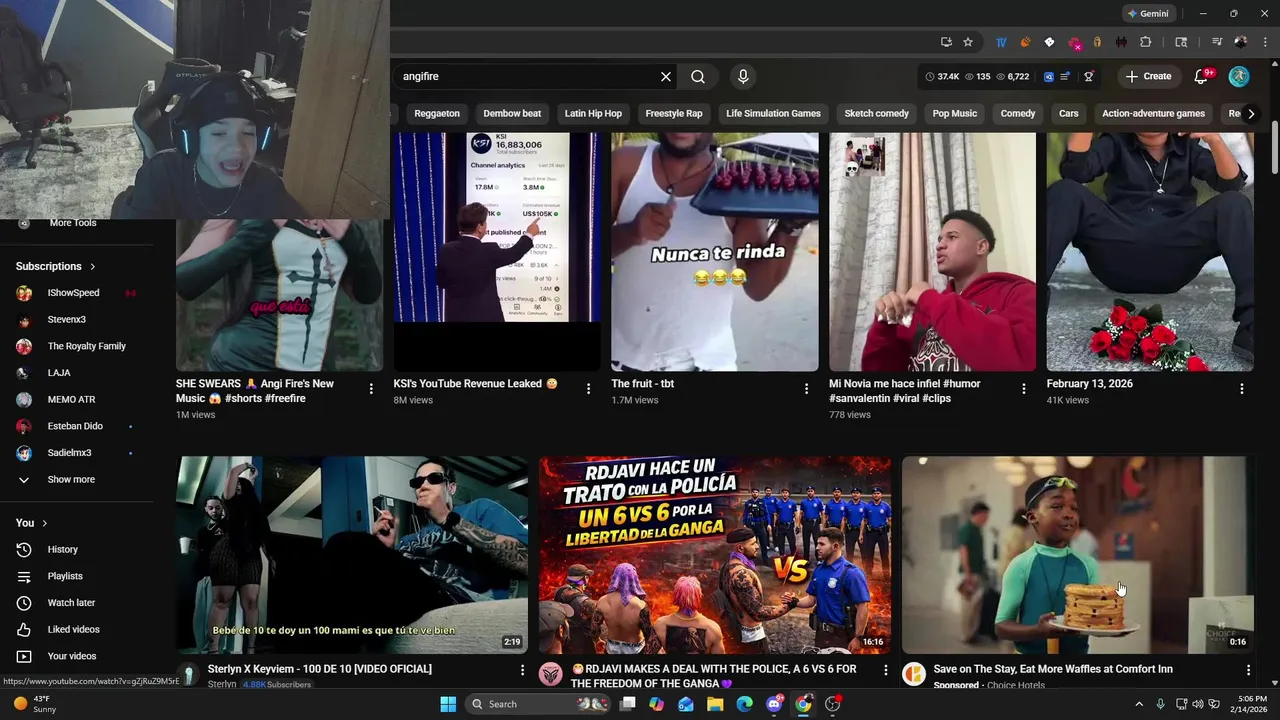Image resolution: width=1280 pixels, height=720 pixels.
Task: Select the Comedy chip
Action: coord(1018,113)
